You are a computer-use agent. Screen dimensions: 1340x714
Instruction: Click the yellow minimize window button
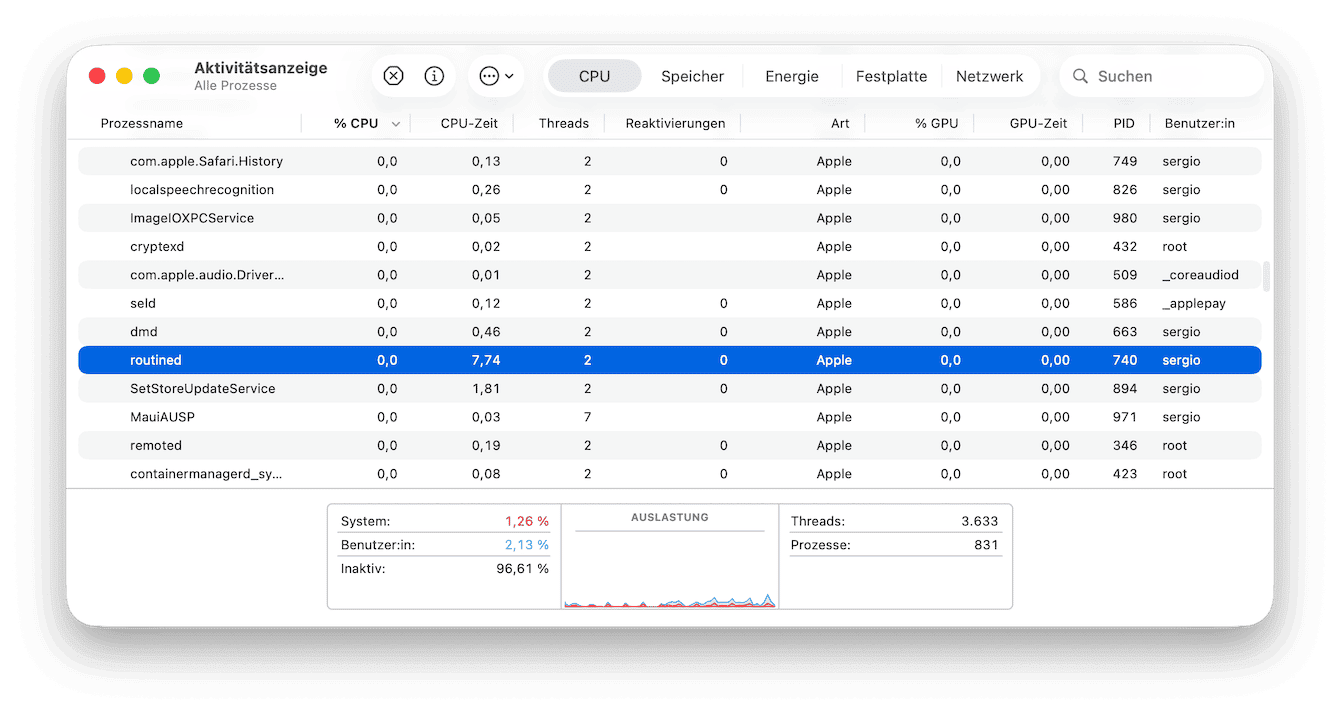[x=124, y=76]
